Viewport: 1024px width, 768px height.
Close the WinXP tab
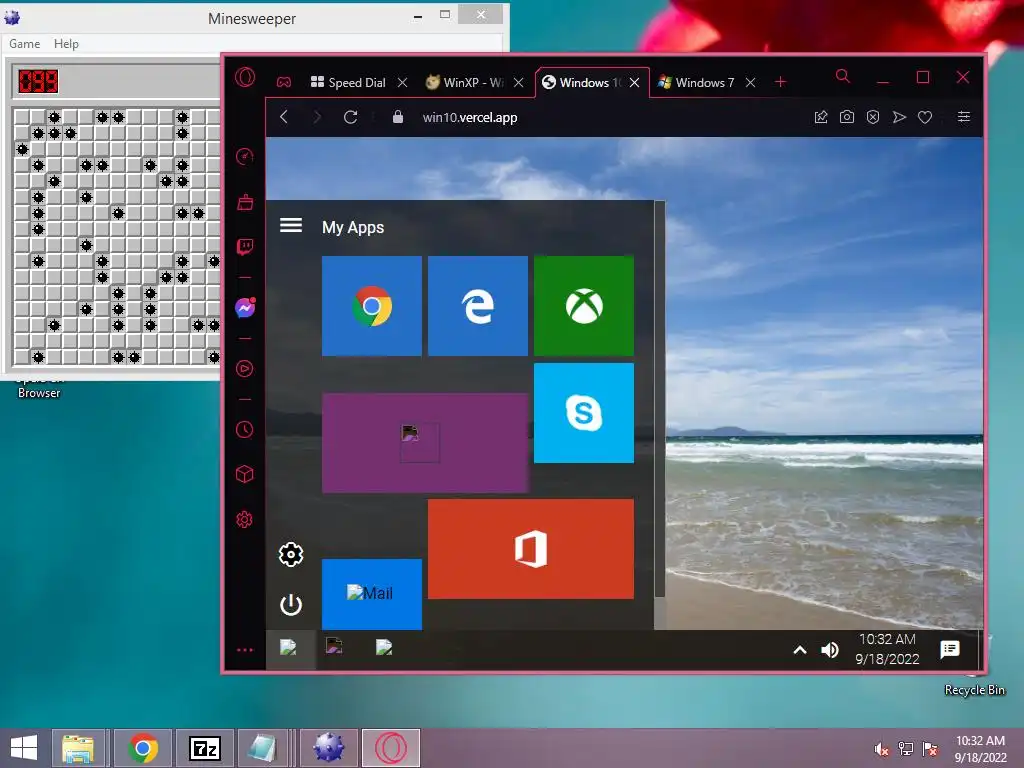coord(519,82)
